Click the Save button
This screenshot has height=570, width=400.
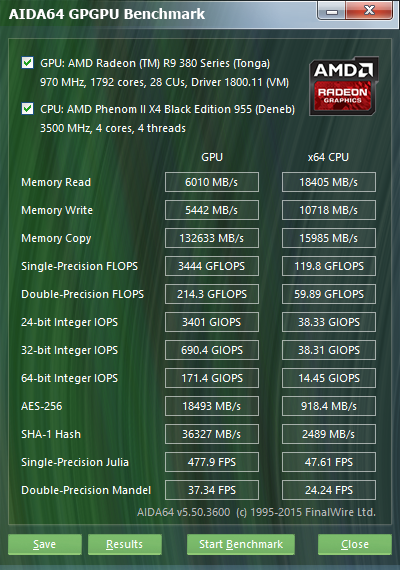[x=45, y=544]
